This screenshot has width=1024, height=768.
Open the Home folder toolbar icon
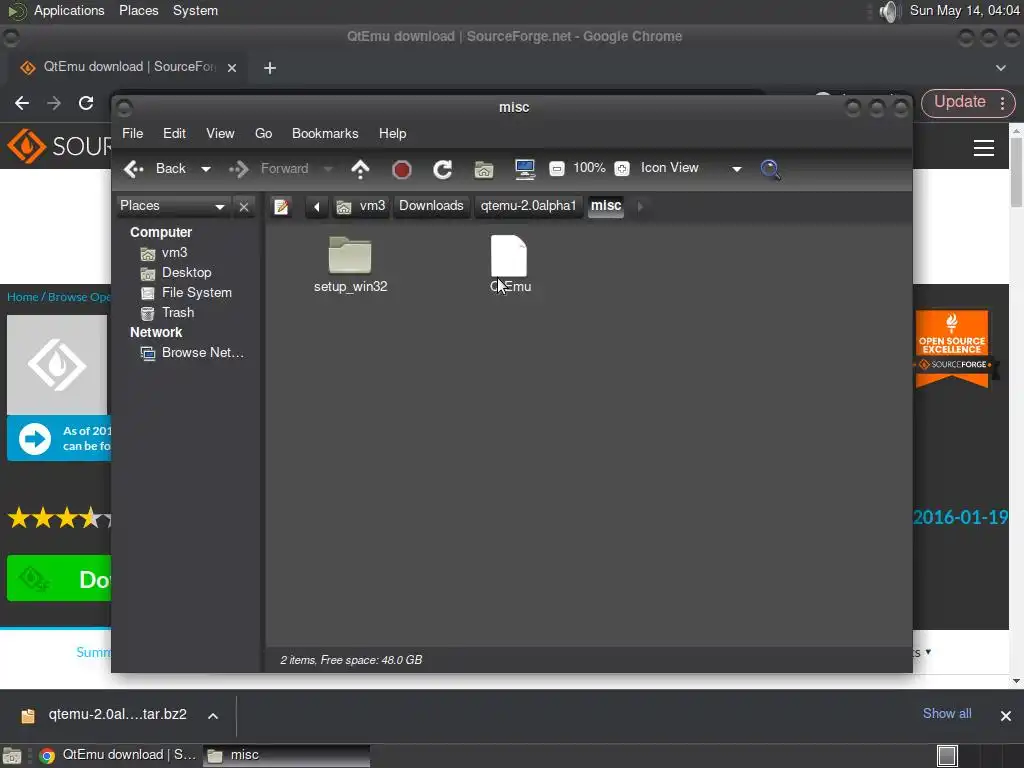tap(483, 170)
